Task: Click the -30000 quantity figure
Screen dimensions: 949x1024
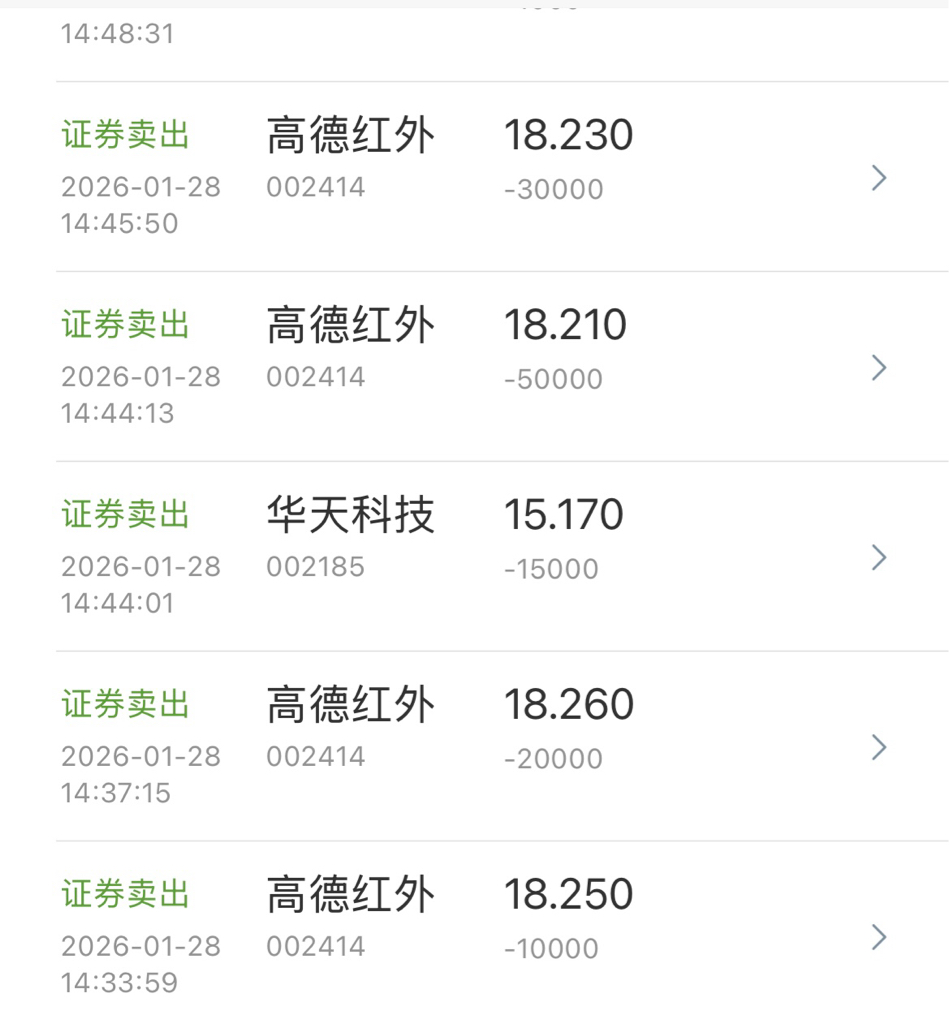Action: pyautogui.click(x=553, y=190)
